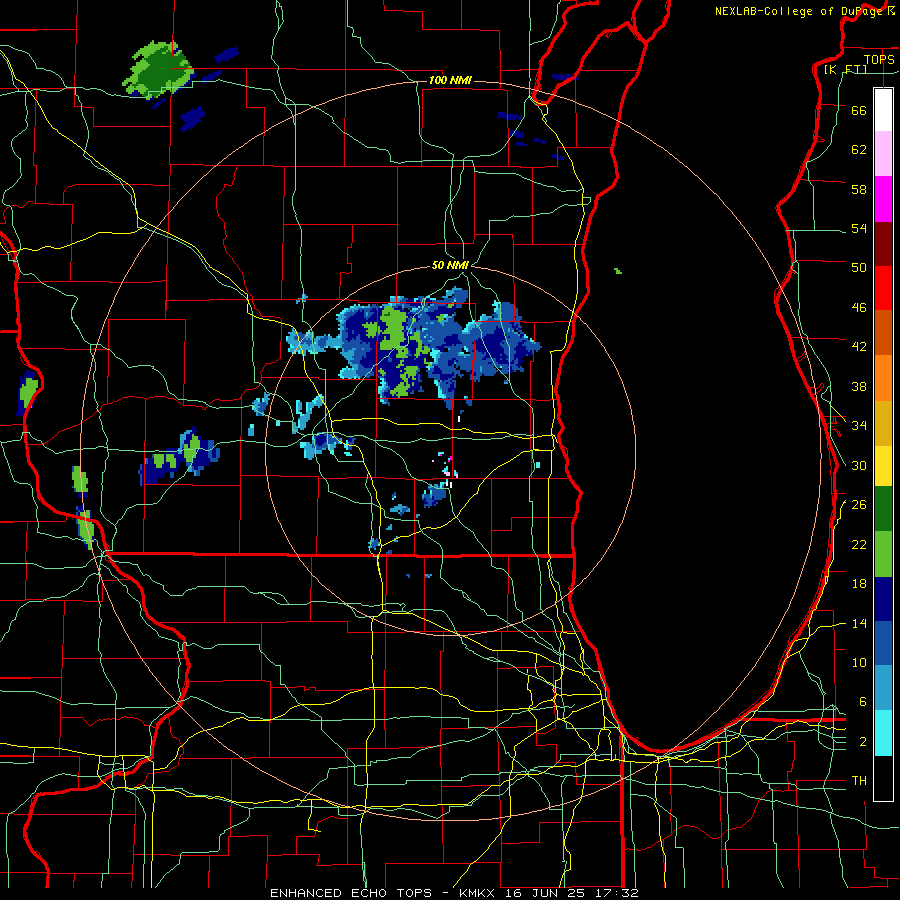Select the '58' scale label
This screenshot has height=900, width=900.
859,189
